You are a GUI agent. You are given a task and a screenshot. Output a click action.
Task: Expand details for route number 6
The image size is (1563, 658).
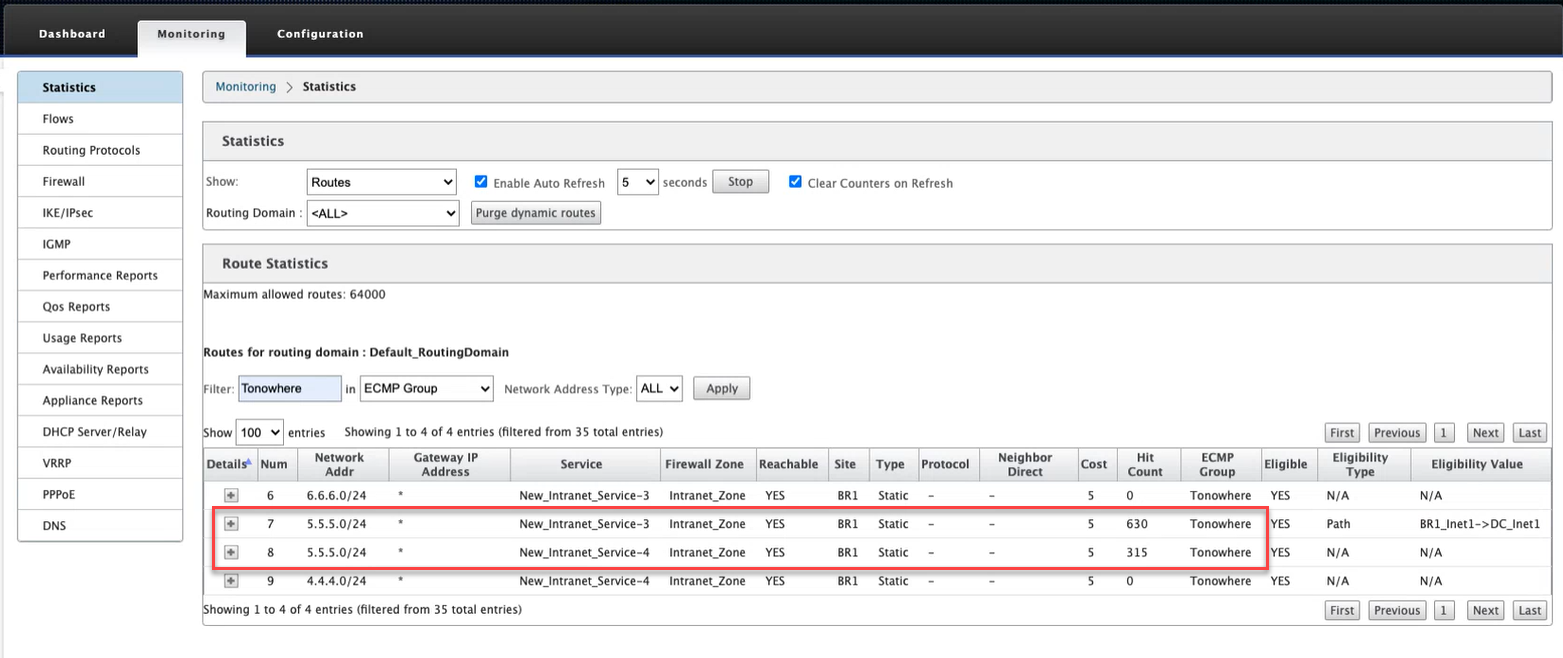[x=231, y=495]
